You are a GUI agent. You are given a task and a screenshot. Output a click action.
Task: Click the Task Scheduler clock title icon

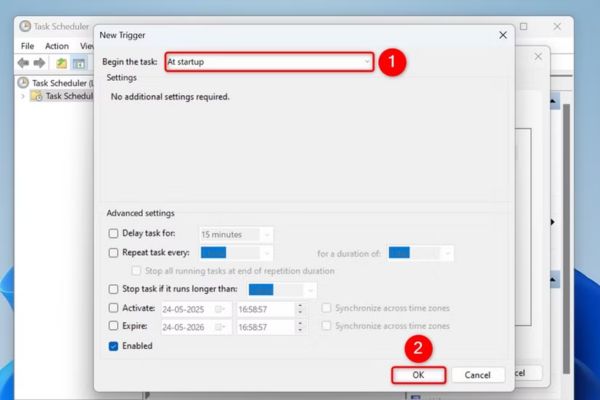[x=25, y=27]
